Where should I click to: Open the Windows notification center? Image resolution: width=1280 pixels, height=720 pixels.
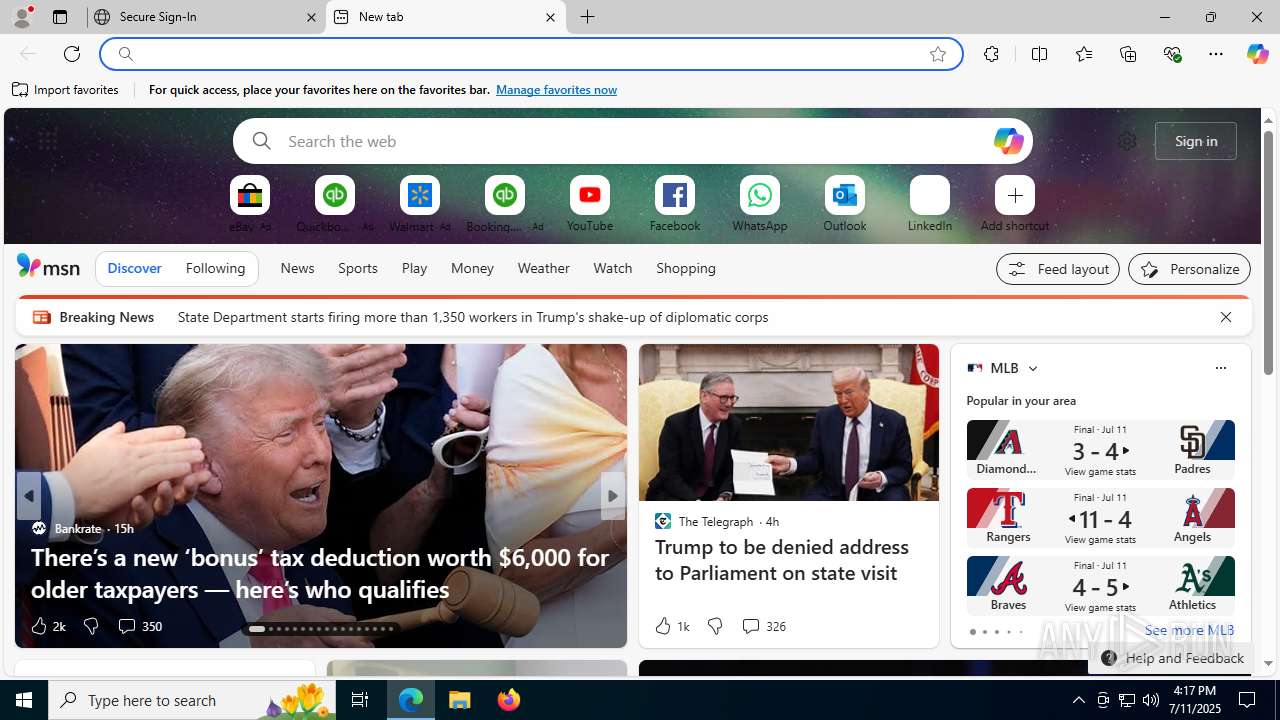pyautogui.click(x=1248, y=700)
